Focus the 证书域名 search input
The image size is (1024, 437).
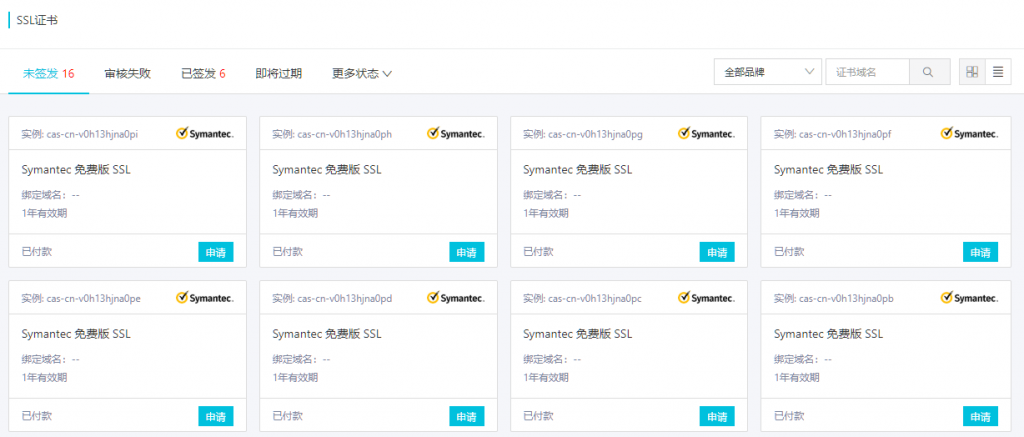(x=868, y=72)
